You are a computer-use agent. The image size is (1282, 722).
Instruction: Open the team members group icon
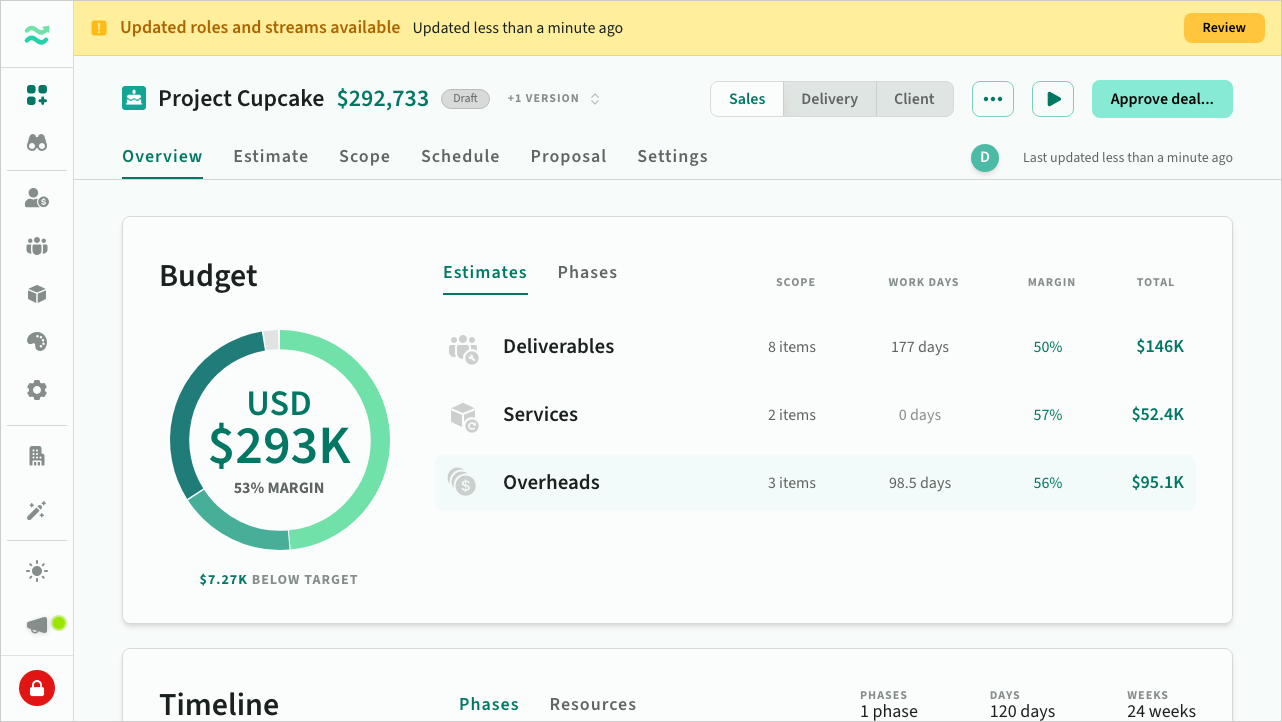[37, 246]
